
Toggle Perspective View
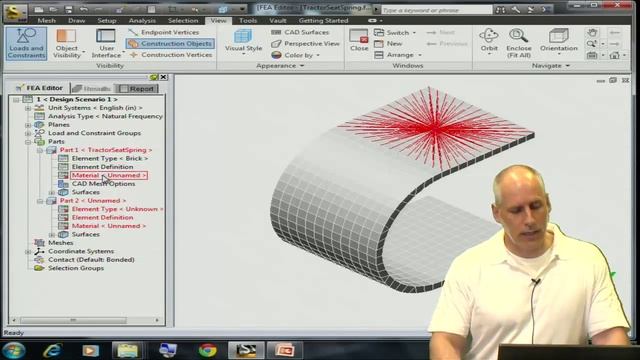coord(305,43)
